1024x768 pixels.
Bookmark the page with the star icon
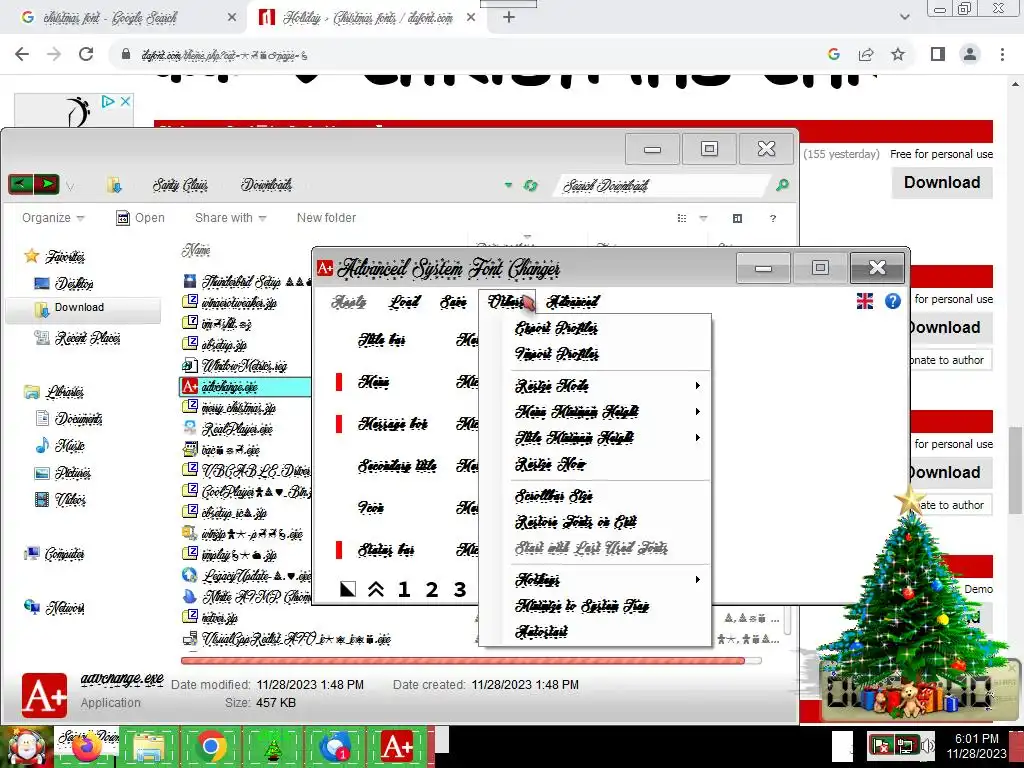coord(899,54)
